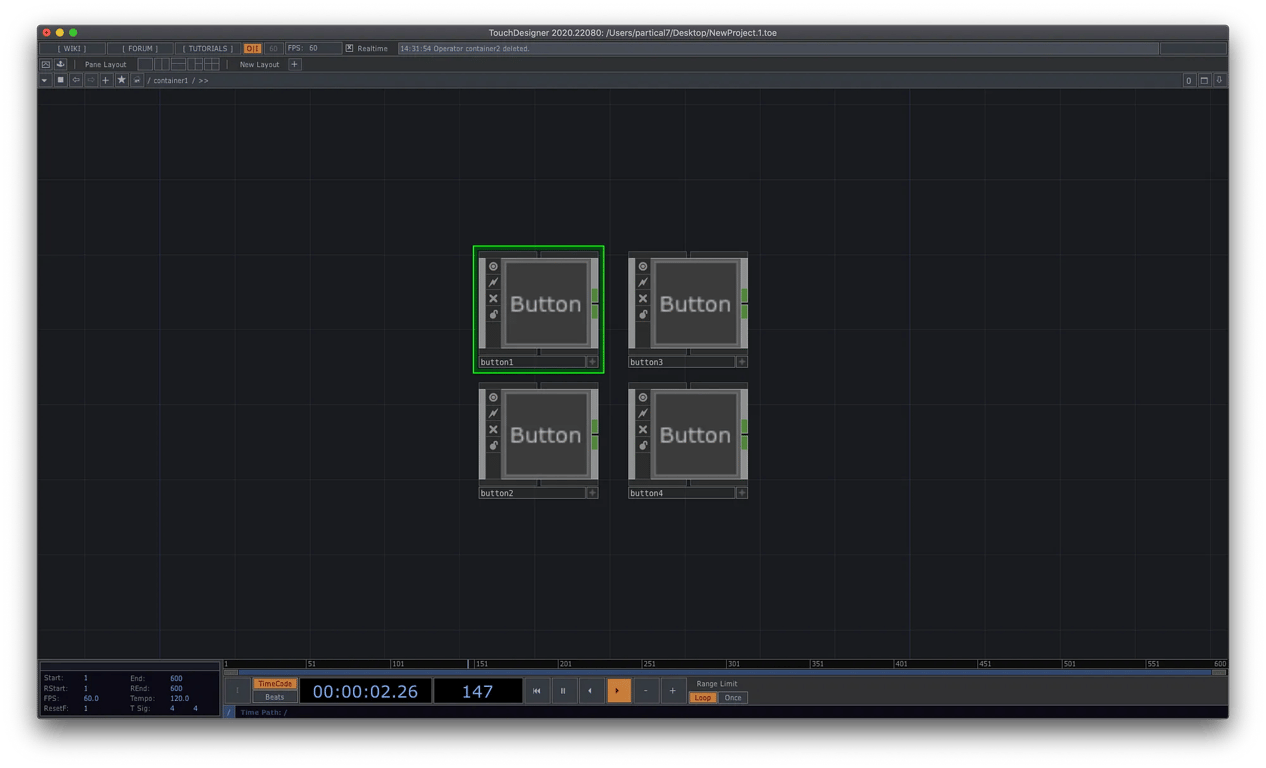Click the back arrow in network path bar

click(76, 80)
